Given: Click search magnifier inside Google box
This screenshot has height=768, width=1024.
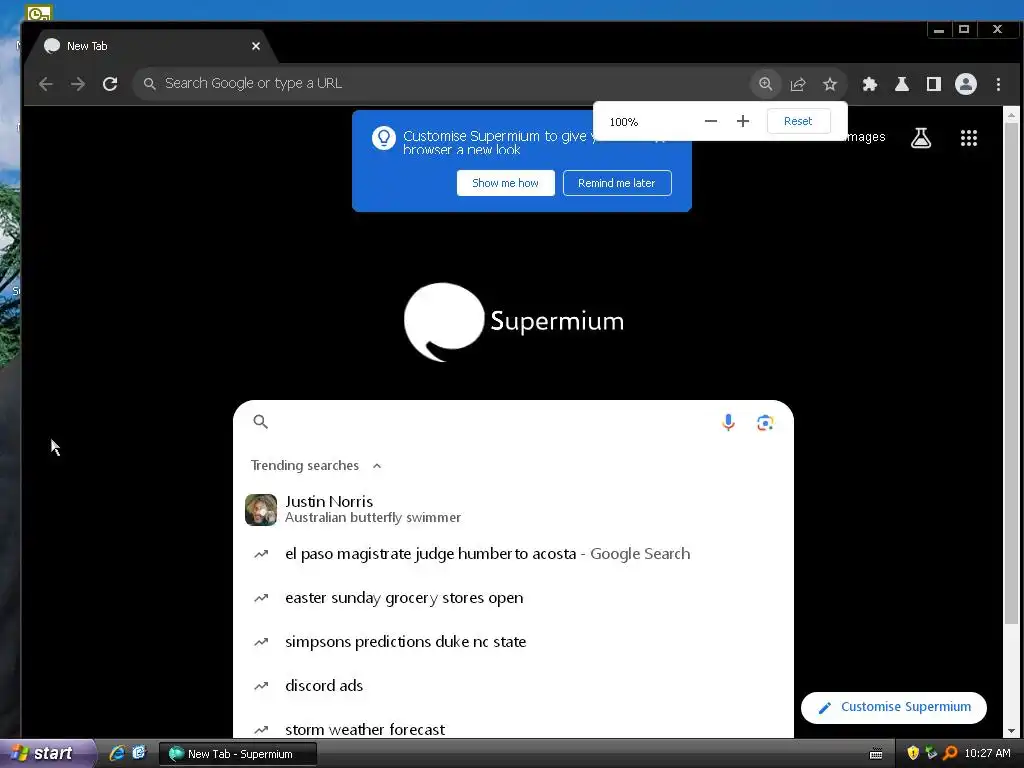Looking at the screenshot, I should [x=261, y=422].
